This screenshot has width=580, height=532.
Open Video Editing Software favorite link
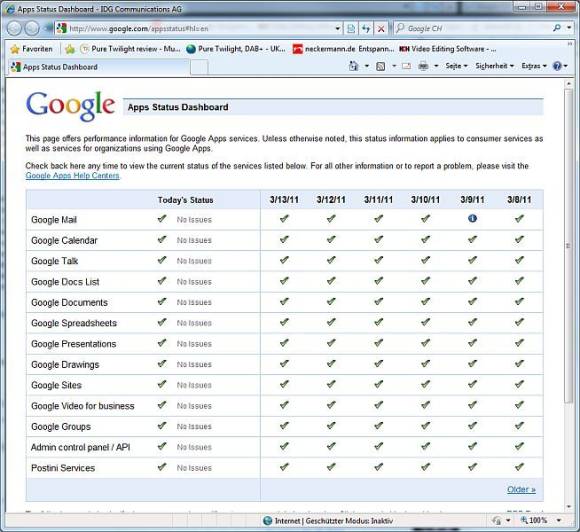point(448,49)
